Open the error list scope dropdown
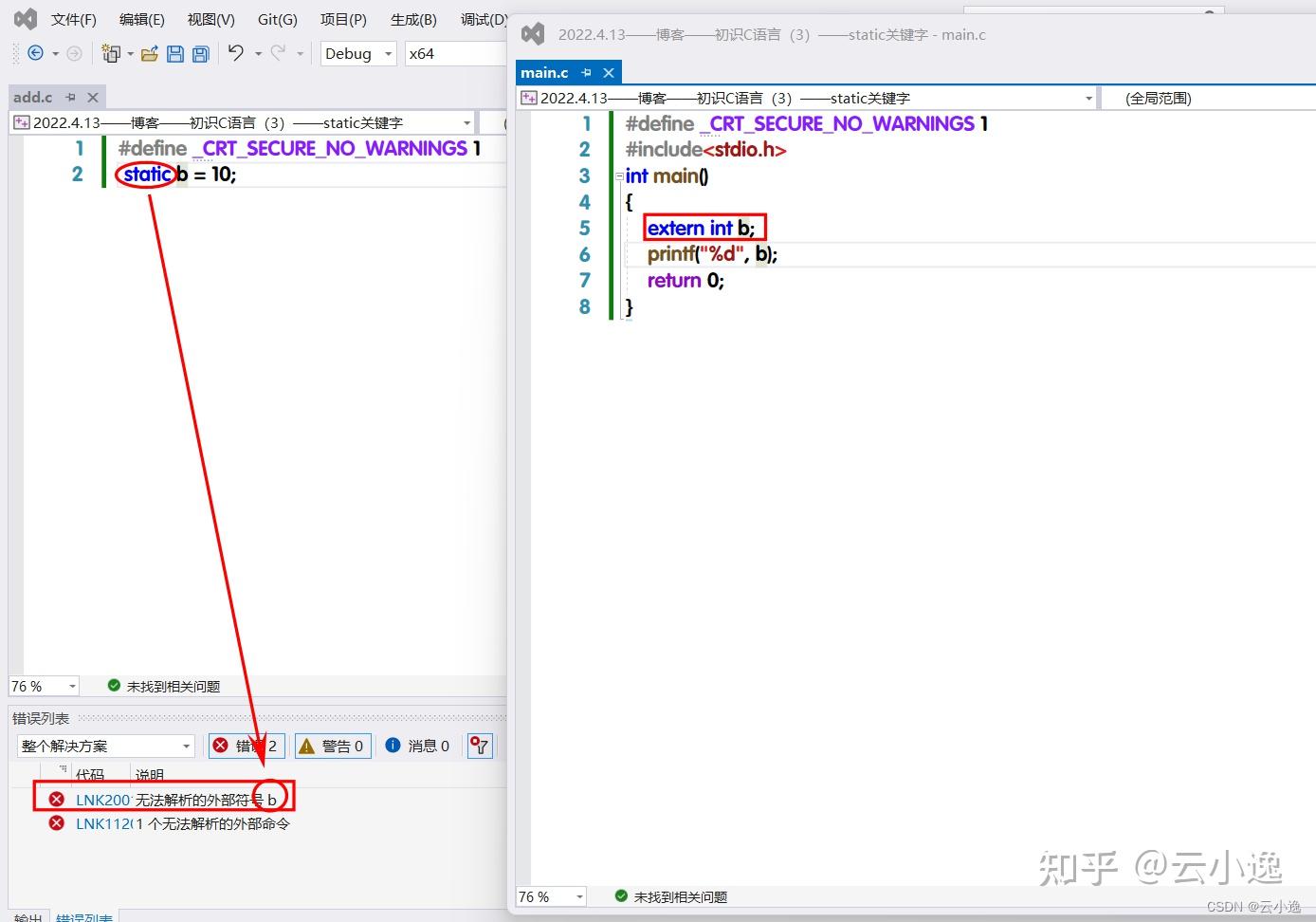This screenshot has height=922, width=1316. (105, 747)
